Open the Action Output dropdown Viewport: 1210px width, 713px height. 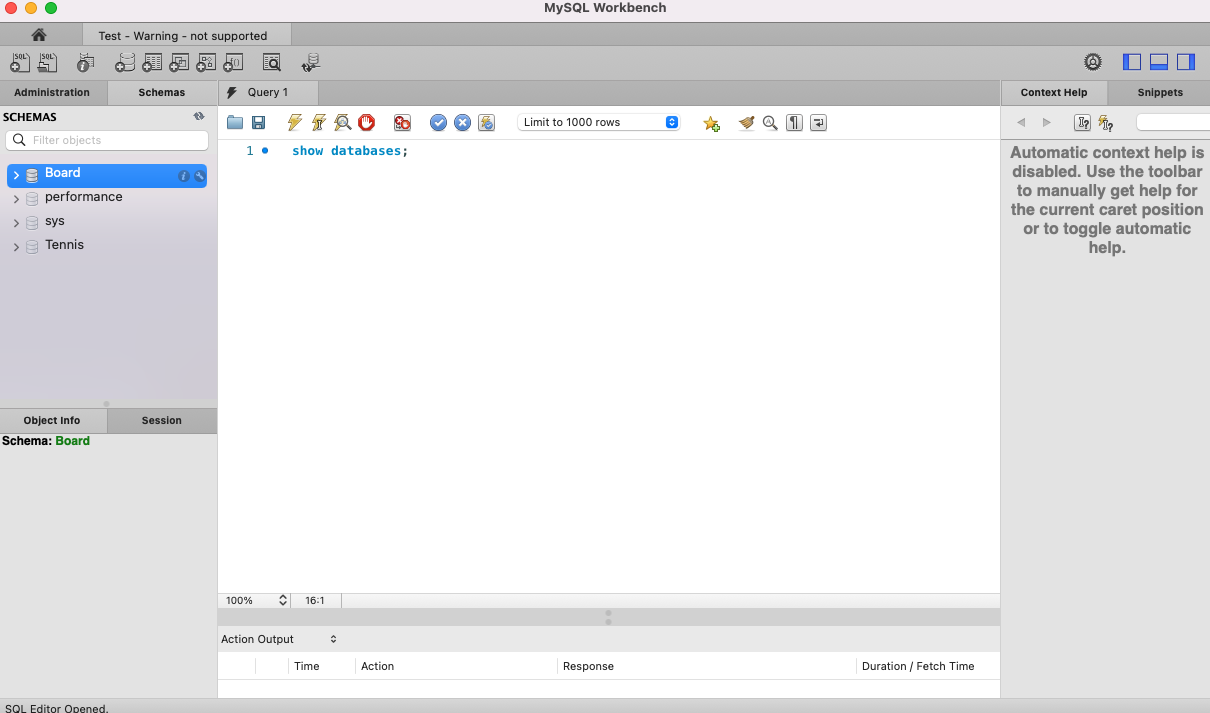(x=279, y=639)
